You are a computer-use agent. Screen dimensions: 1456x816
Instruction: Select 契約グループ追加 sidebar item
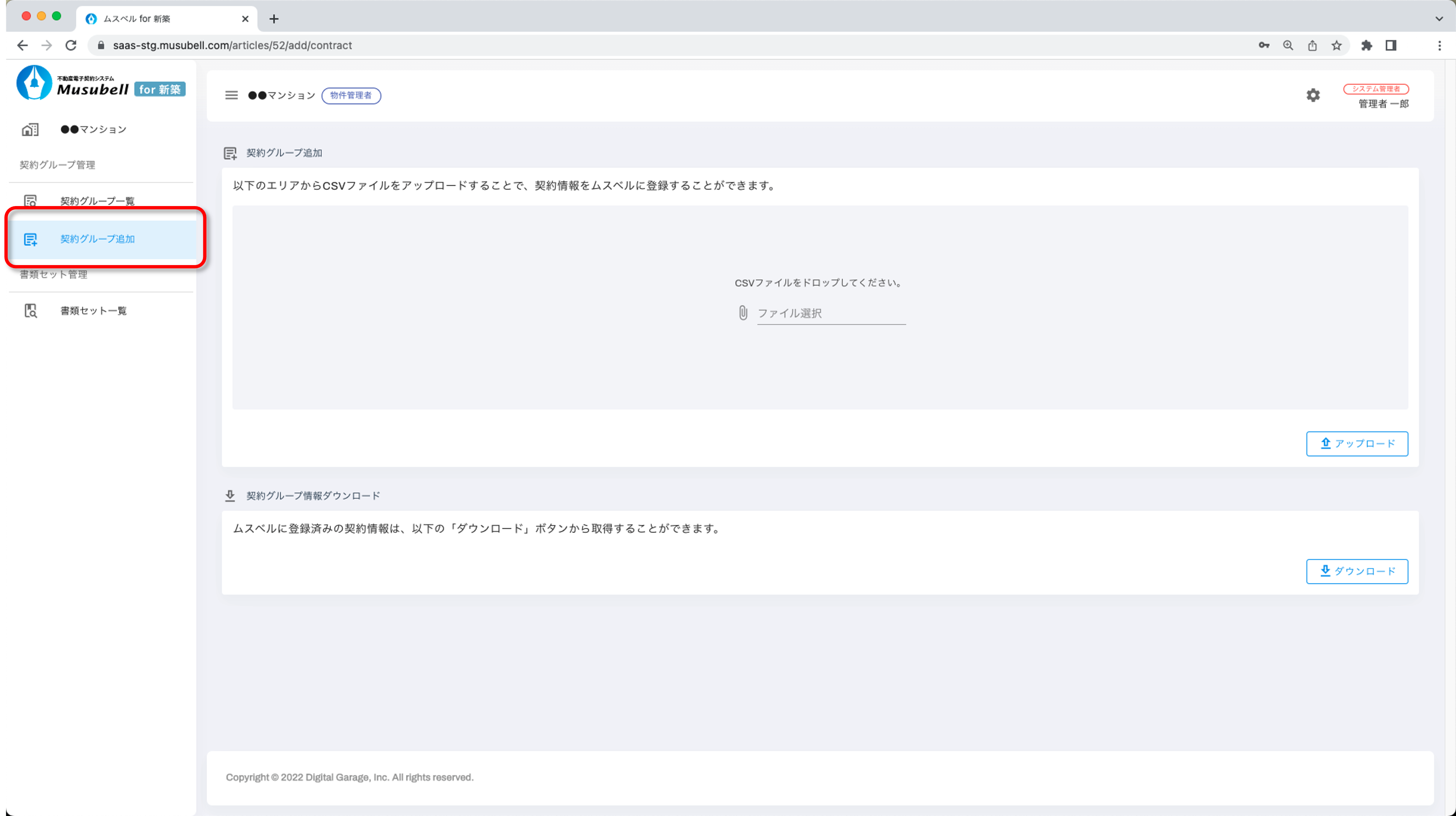97,239
